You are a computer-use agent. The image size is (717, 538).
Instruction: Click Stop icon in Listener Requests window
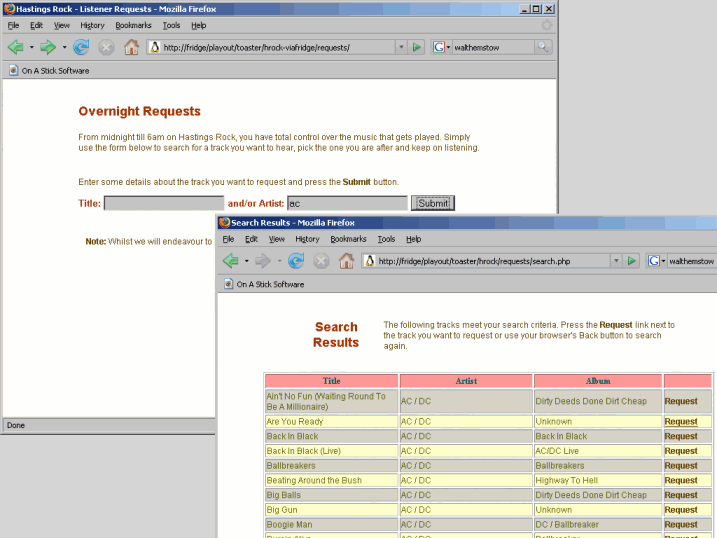tap(106, 47)
